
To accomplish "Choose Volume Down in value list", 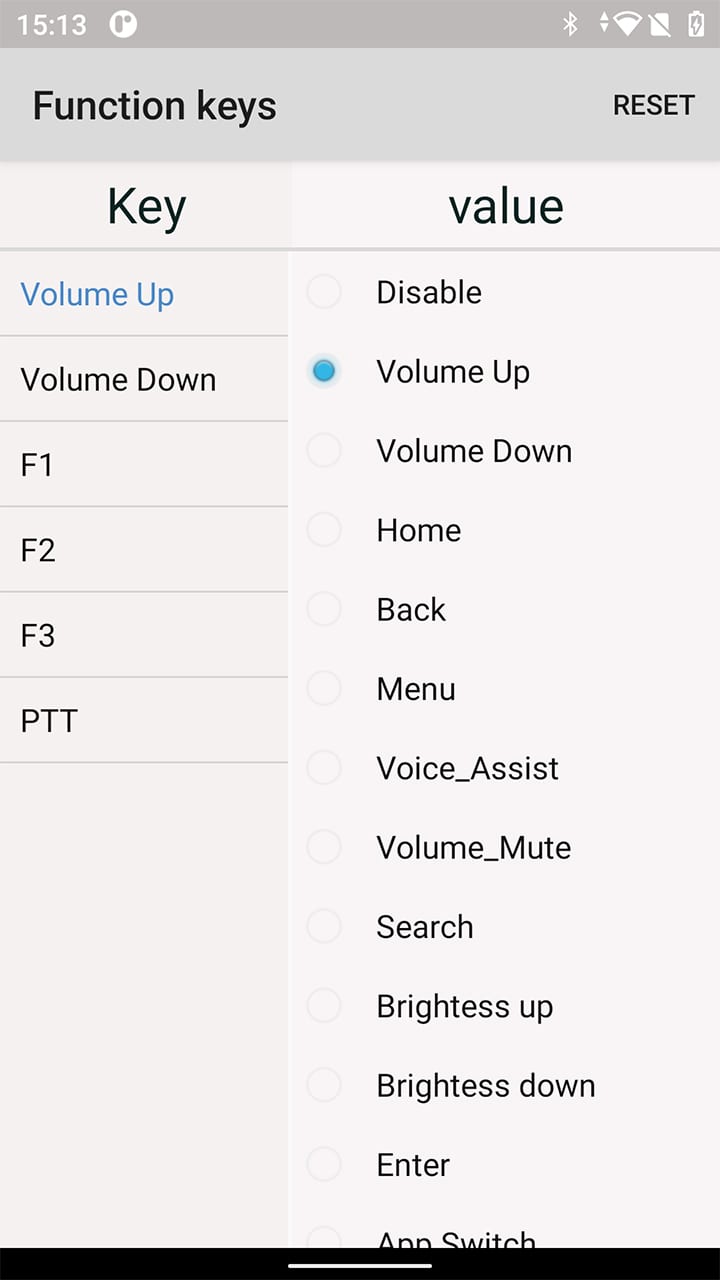I will click(x=504, y=451).
